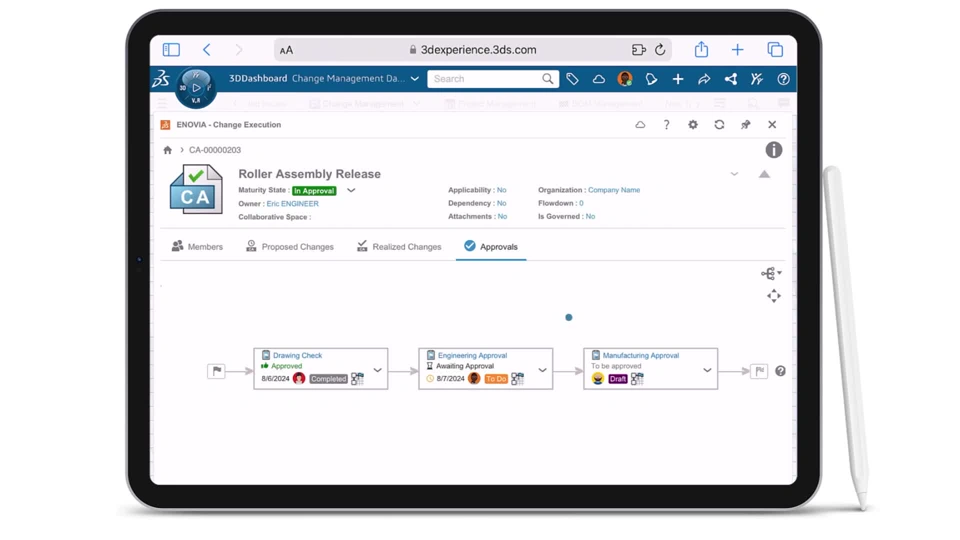The height and width of the screenshot is (540, 960).
Task: Pin the ENOVIA Change Execution widget
Action: tap(746, 125)
